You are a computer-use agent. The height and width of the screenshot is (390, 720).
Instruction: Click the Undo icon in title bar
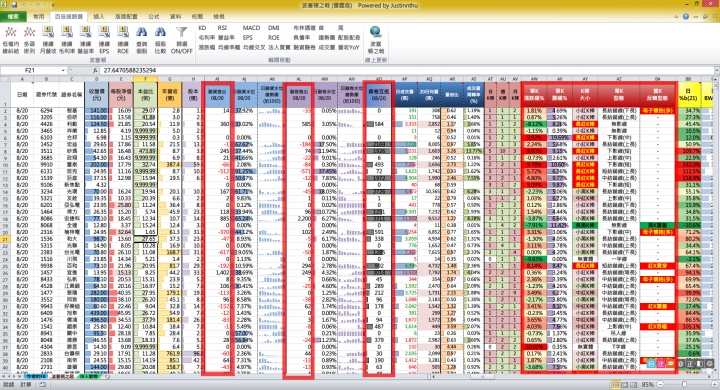click(25, 5)
